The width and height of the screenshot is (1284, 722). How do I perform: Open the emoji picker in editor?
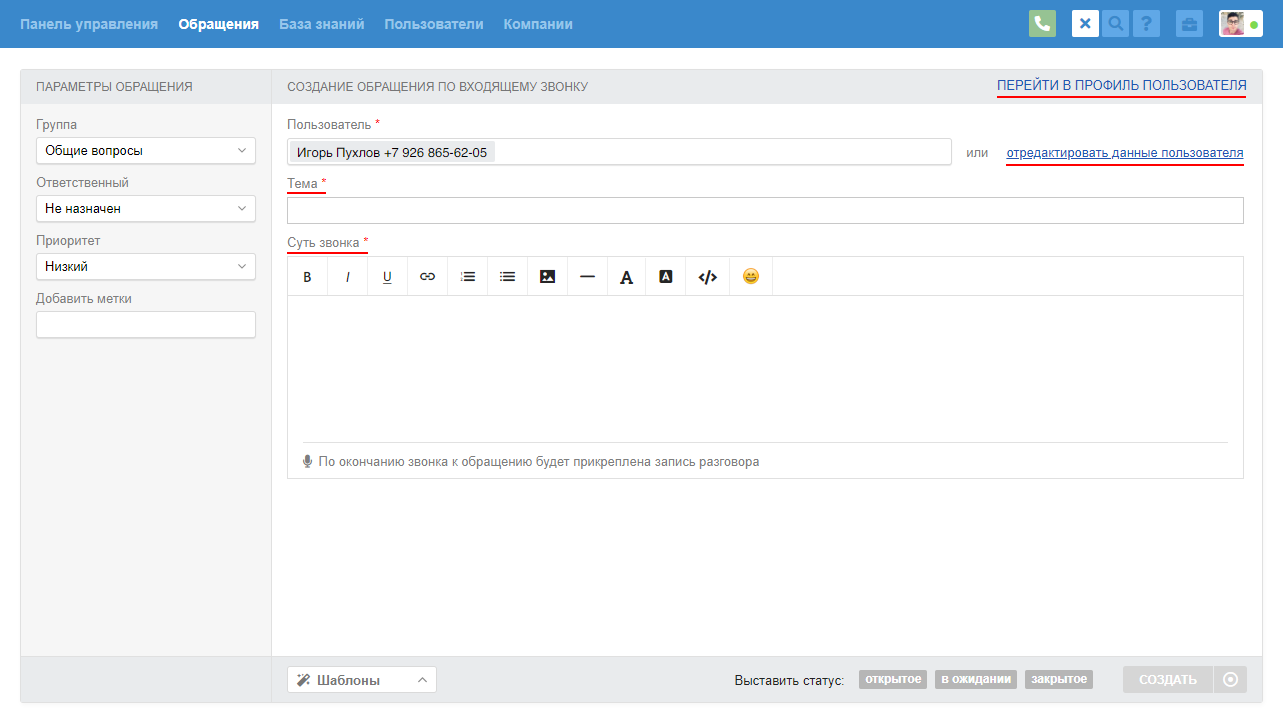(751, 277)
